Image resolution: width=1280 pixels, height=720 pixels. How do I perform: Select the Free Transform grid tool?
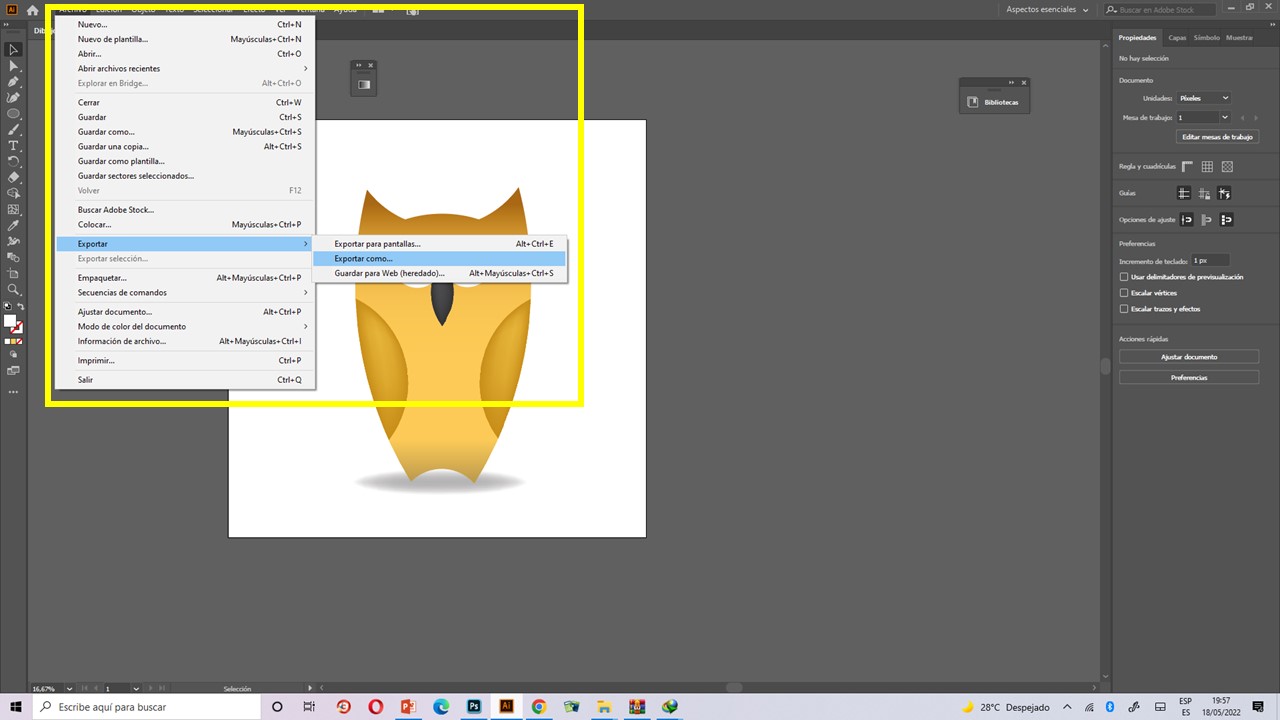14,209
